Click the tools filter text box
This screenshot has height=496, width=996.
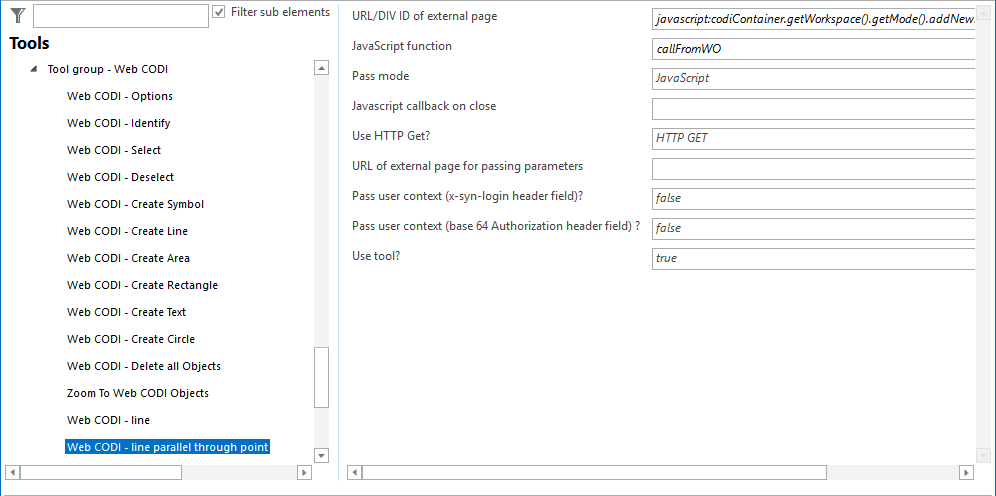(x=121, y=16)
